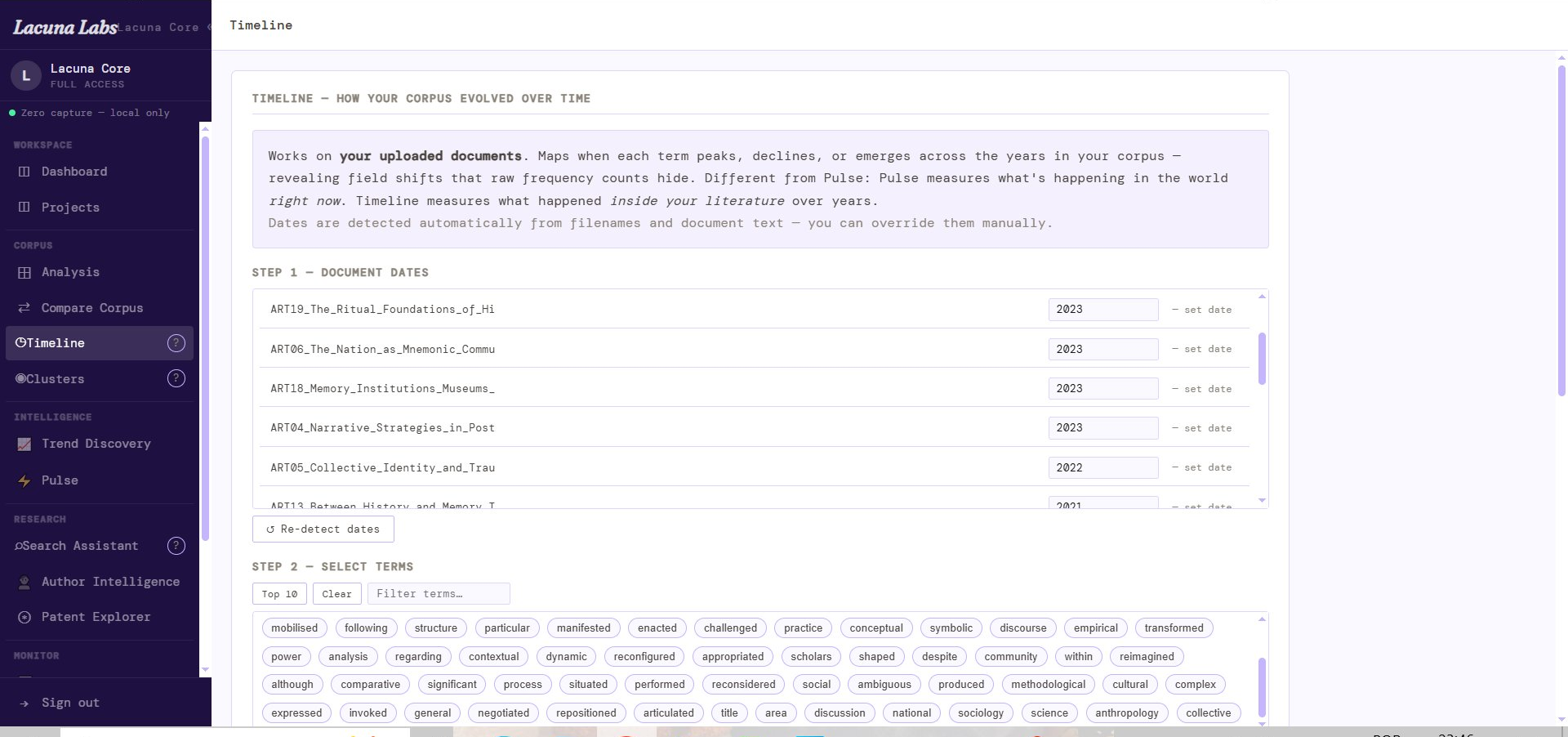
Task: Click the year field for ART04_Narrative_Strategies
Action: [1103, 428]
